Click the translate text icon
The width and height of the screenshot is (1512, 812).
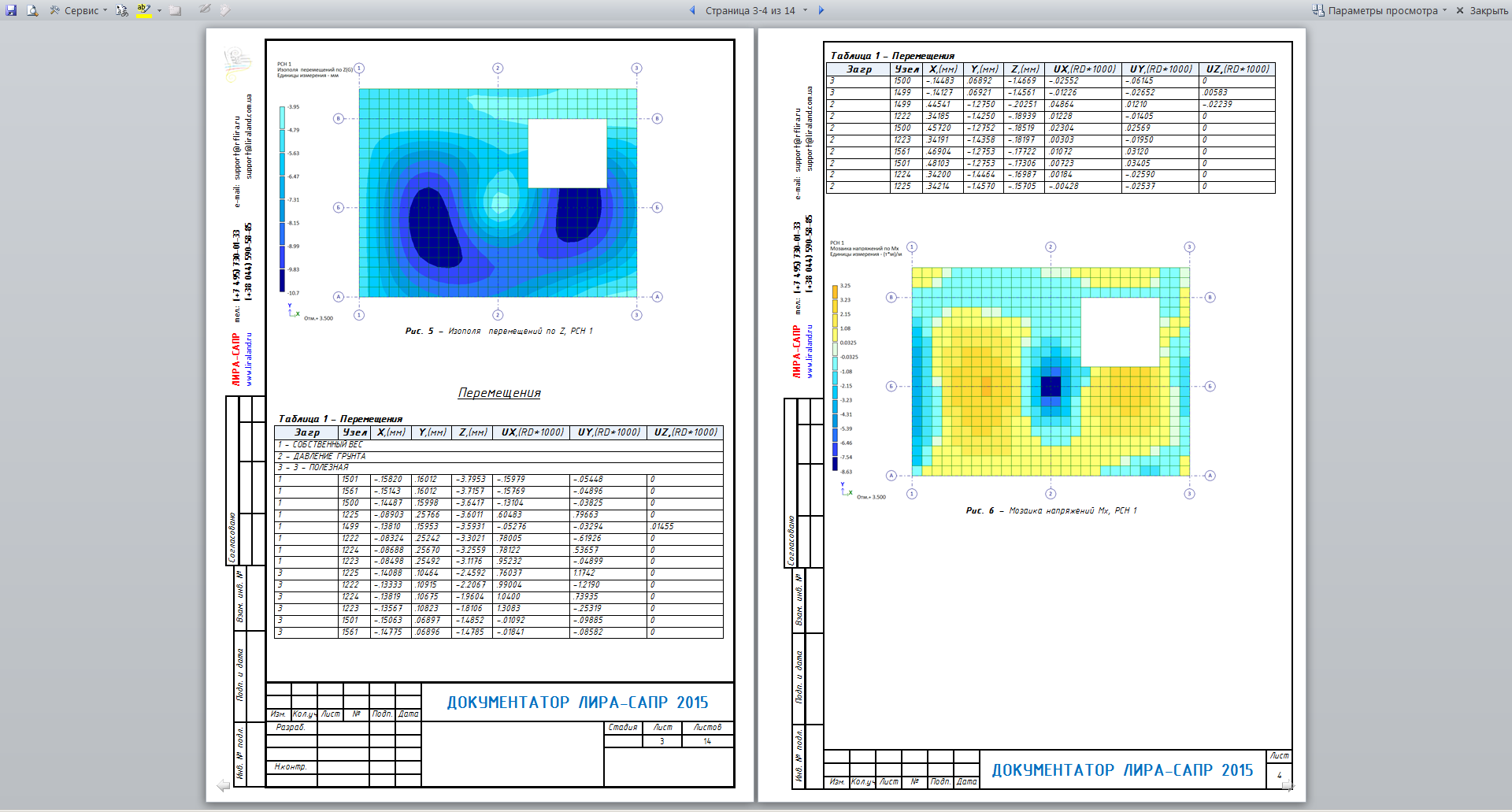[122, 10]
